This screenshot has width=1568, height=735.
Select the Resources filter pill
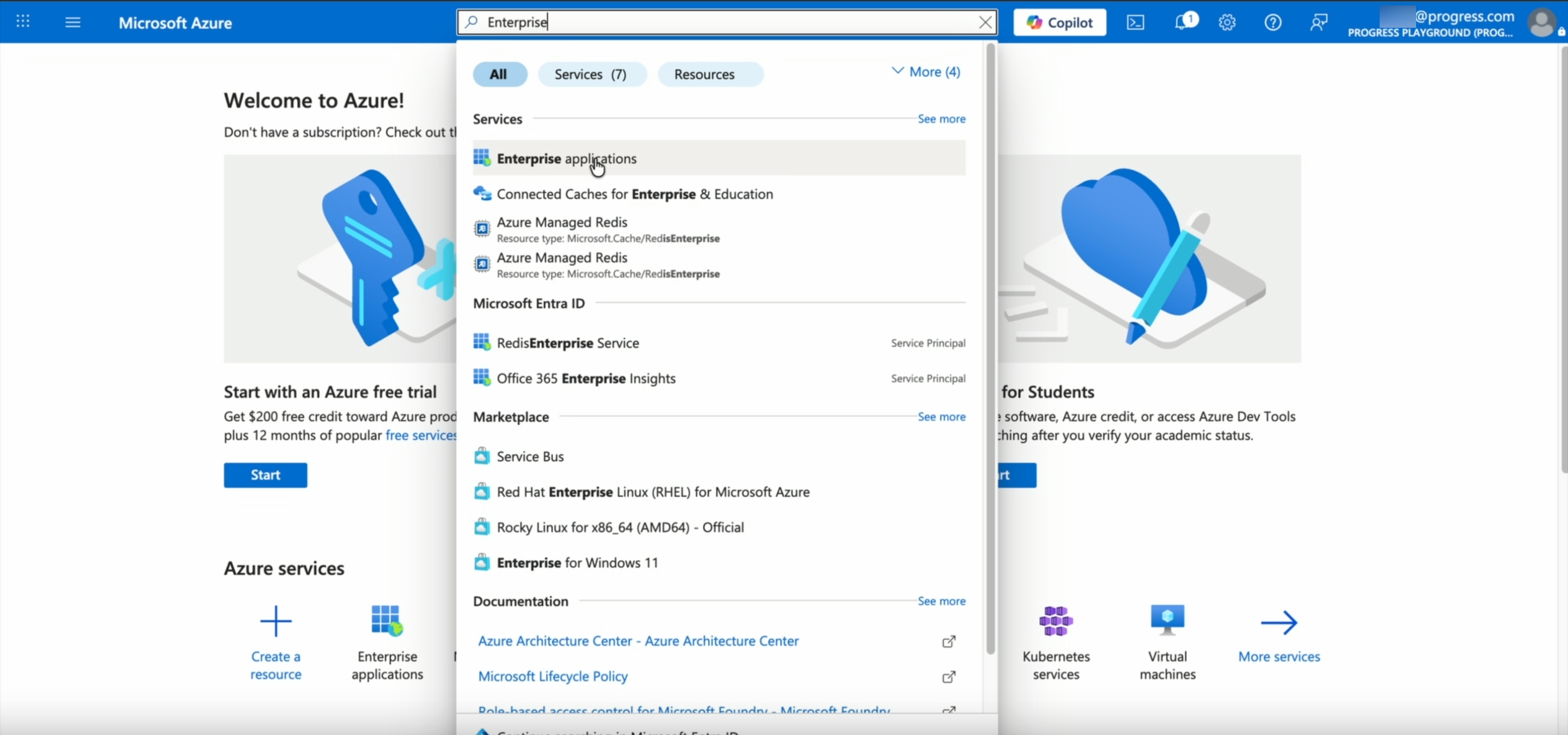[710, 74]
